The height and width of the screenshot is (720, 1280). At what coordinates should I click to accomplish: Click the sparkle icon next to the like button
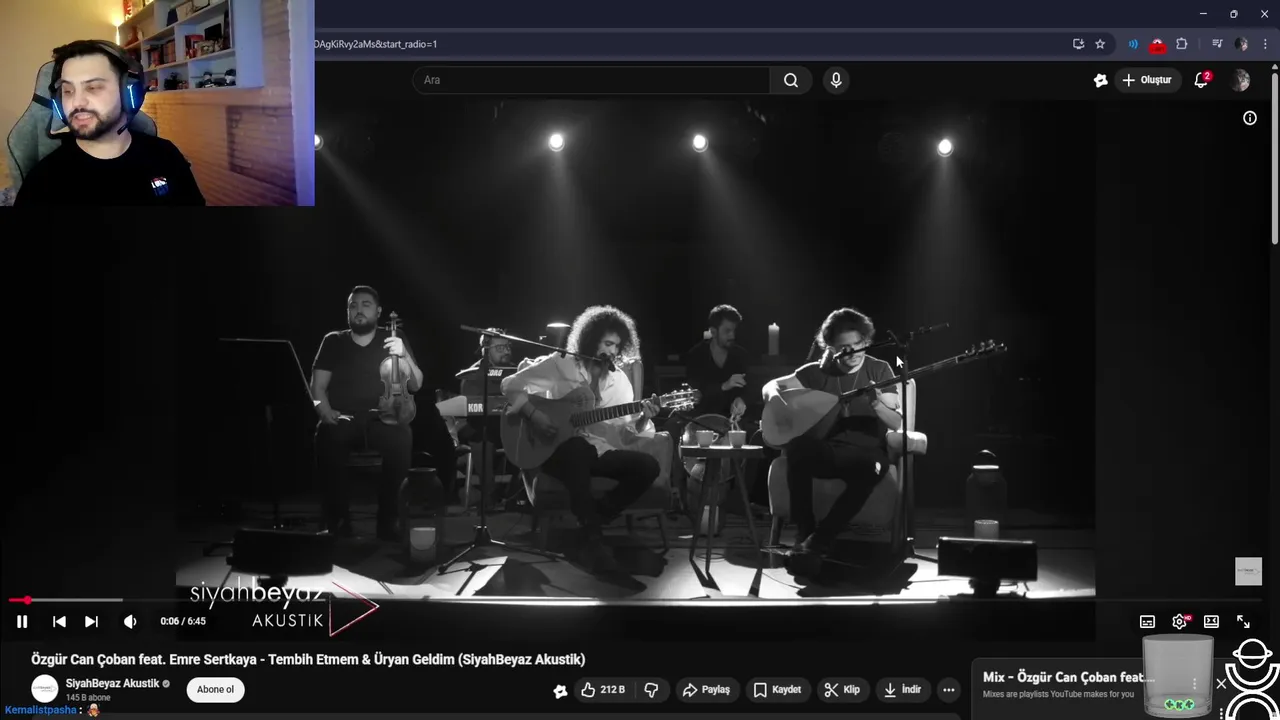560,690
